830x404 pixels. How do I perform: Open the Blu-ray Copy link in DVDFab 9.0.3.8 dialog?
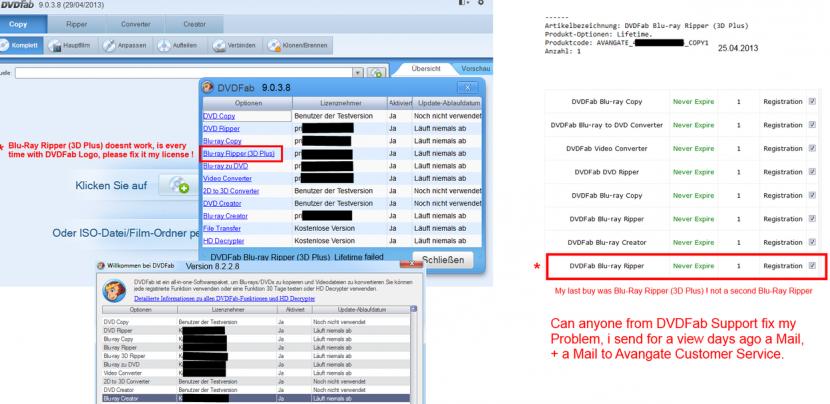tap(222, 141)
